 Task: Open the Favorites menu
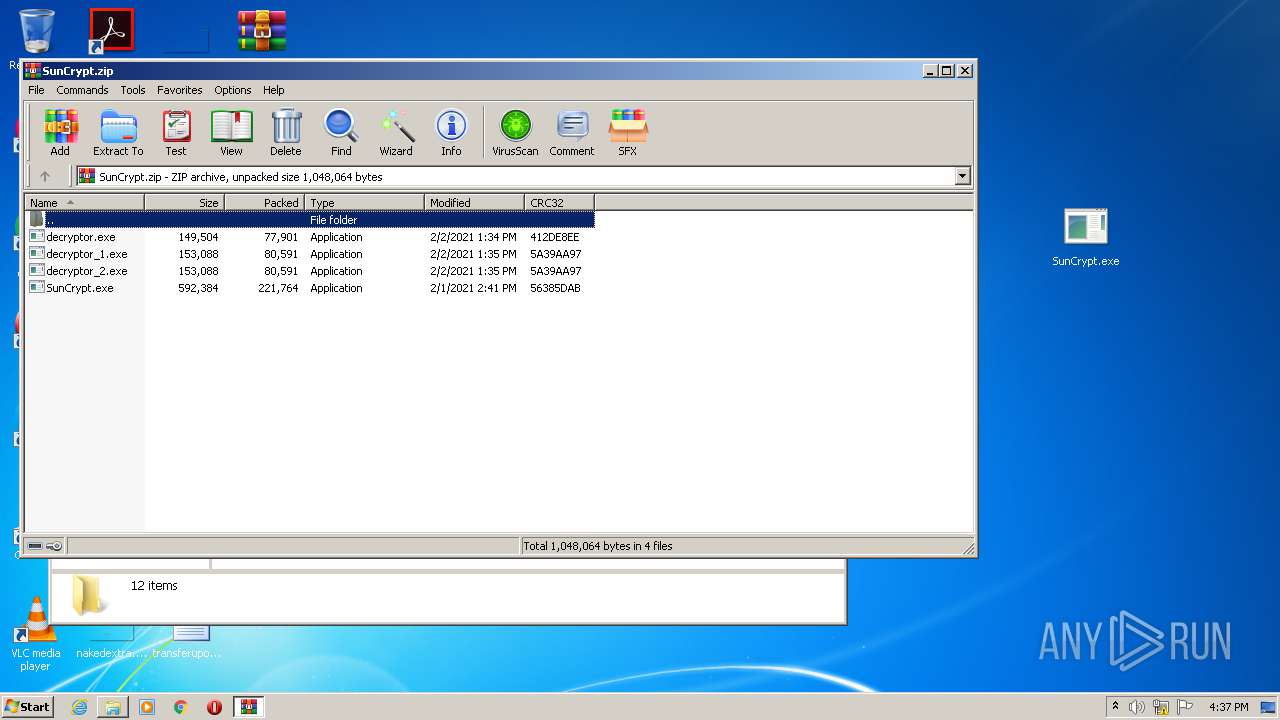pyautogui.click(x=180, y=90)
